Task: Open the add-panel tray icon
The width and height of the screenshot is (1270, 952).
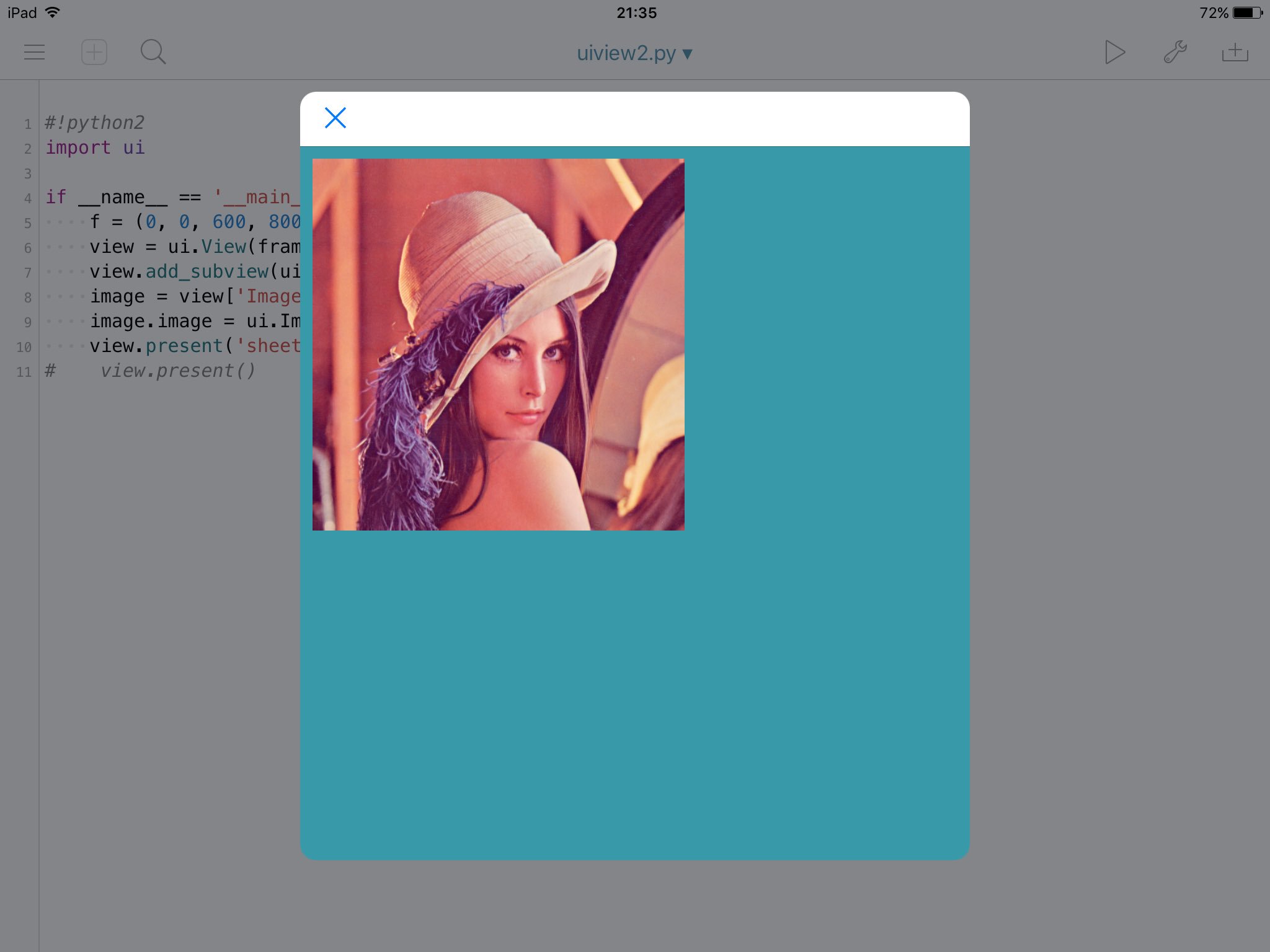Action: [1235, 53]
